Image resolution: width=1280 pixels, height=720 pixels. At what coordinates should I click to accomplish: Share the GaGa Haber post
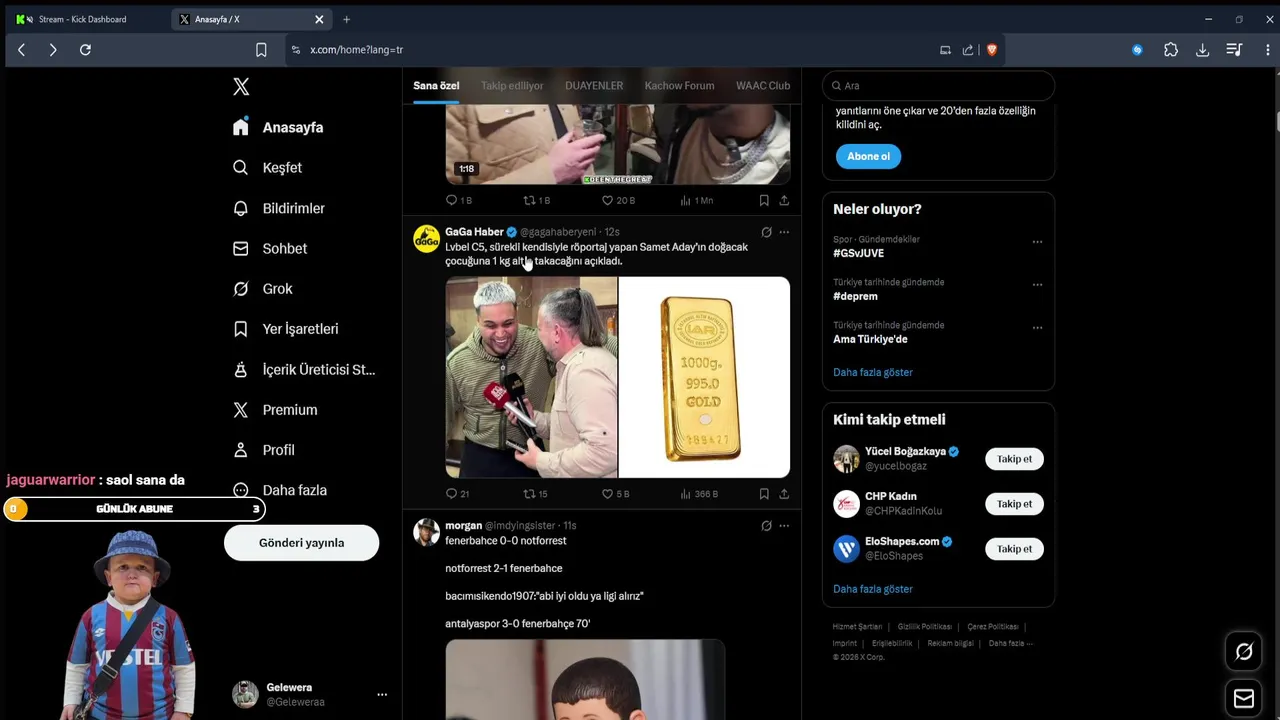(x=784, y=494)
